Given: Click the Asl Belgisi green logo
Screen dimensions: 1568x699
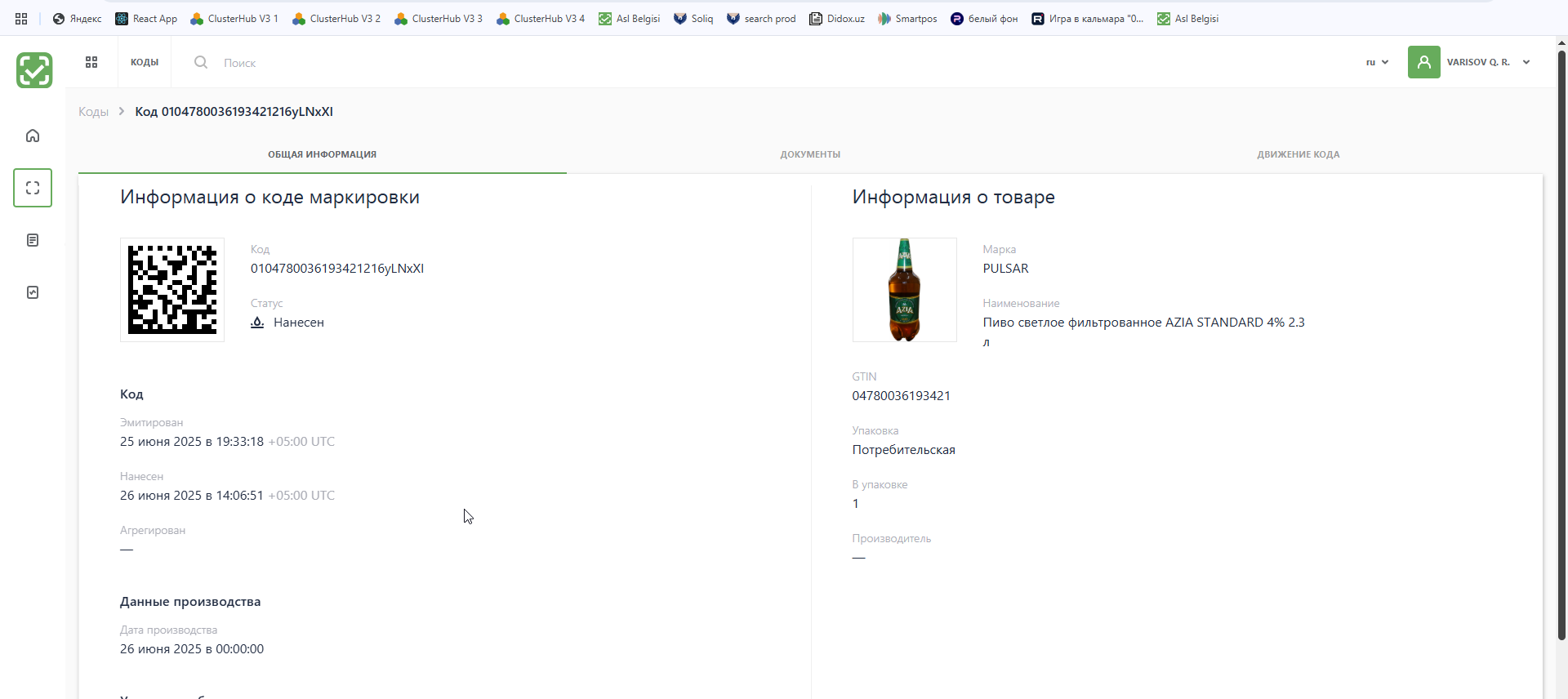Looking at the screenshot, I should (x=34, y=70).
